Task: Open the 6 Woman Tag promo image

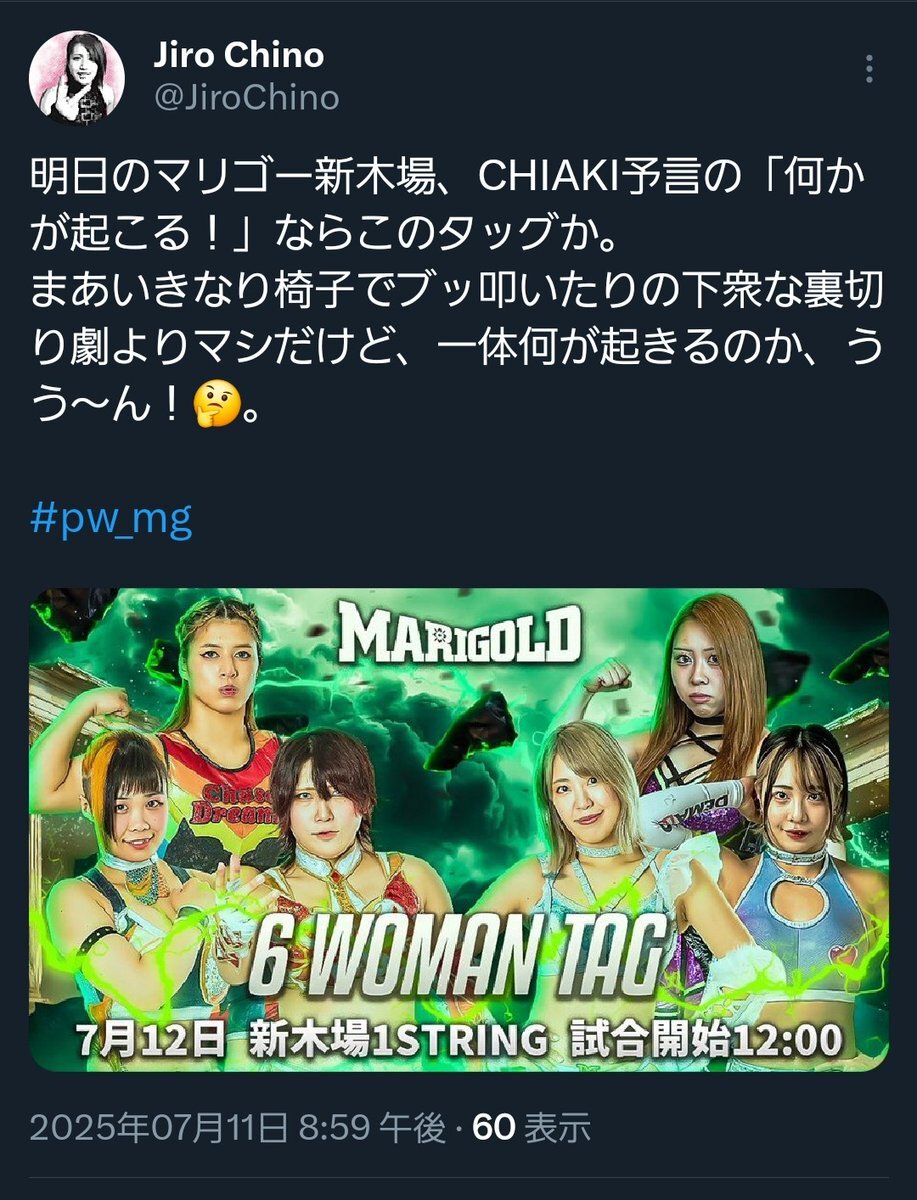Action: pyautogui.click(x=459, y=830)
